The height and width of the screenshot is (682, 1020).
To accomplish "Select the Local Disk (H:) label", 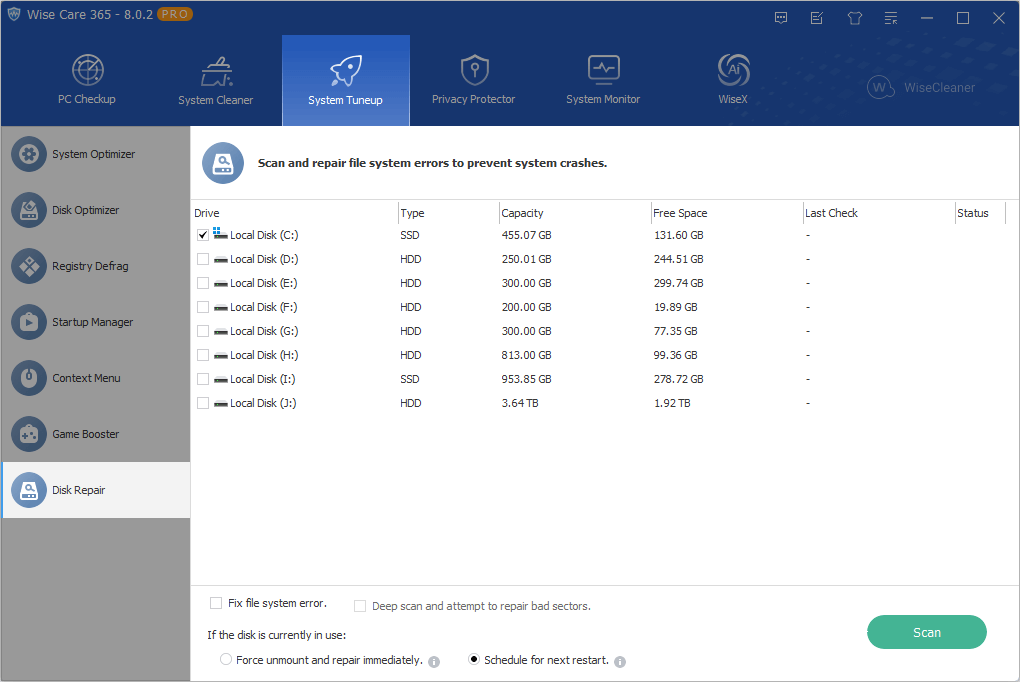I will tap(264, 355).
